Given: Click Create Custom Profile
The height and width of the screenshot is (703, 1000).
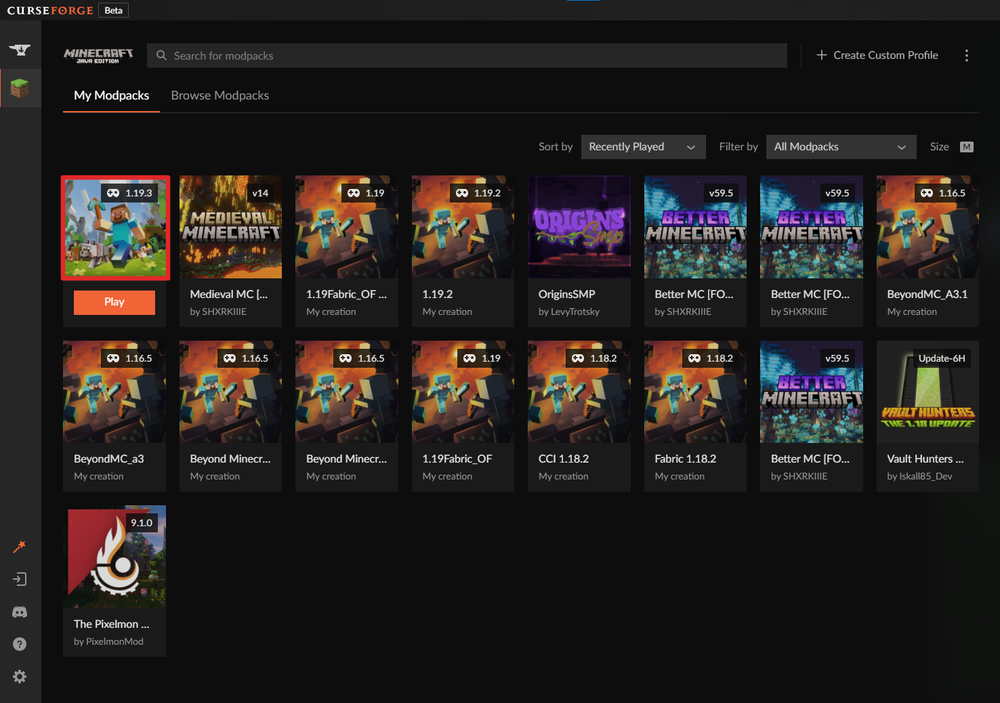Looking at the screenshot, I should click(877, 56).
